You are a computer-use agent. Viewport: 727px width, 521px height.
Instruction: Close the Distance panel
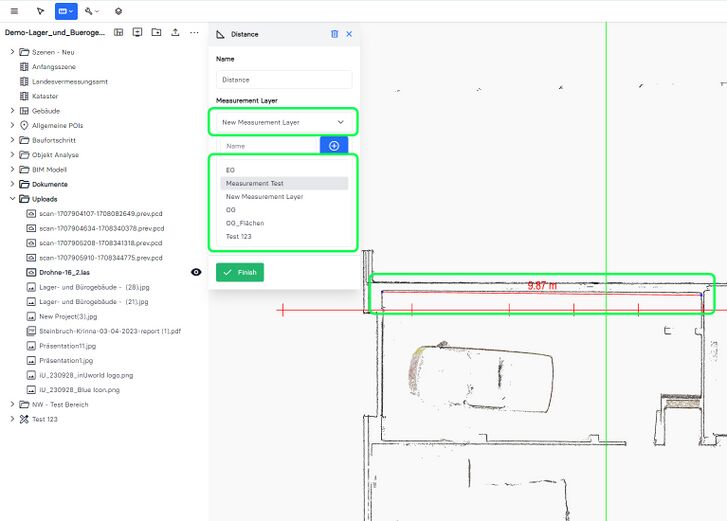point(349,34)
